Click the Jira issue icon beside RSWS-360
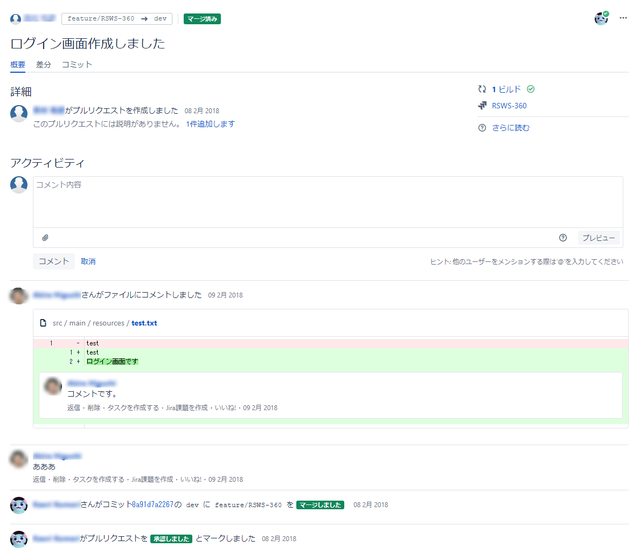640x554 pixels. coord(482,105)
